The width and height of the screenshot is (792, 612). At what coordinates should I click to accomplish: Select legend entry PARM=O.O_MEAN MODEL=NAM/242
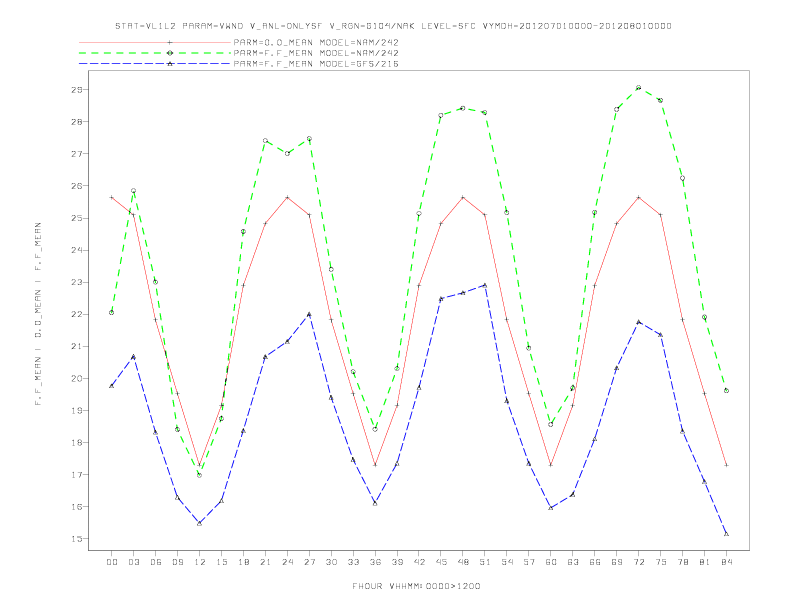pyautogui.click(x=316, y=42)
